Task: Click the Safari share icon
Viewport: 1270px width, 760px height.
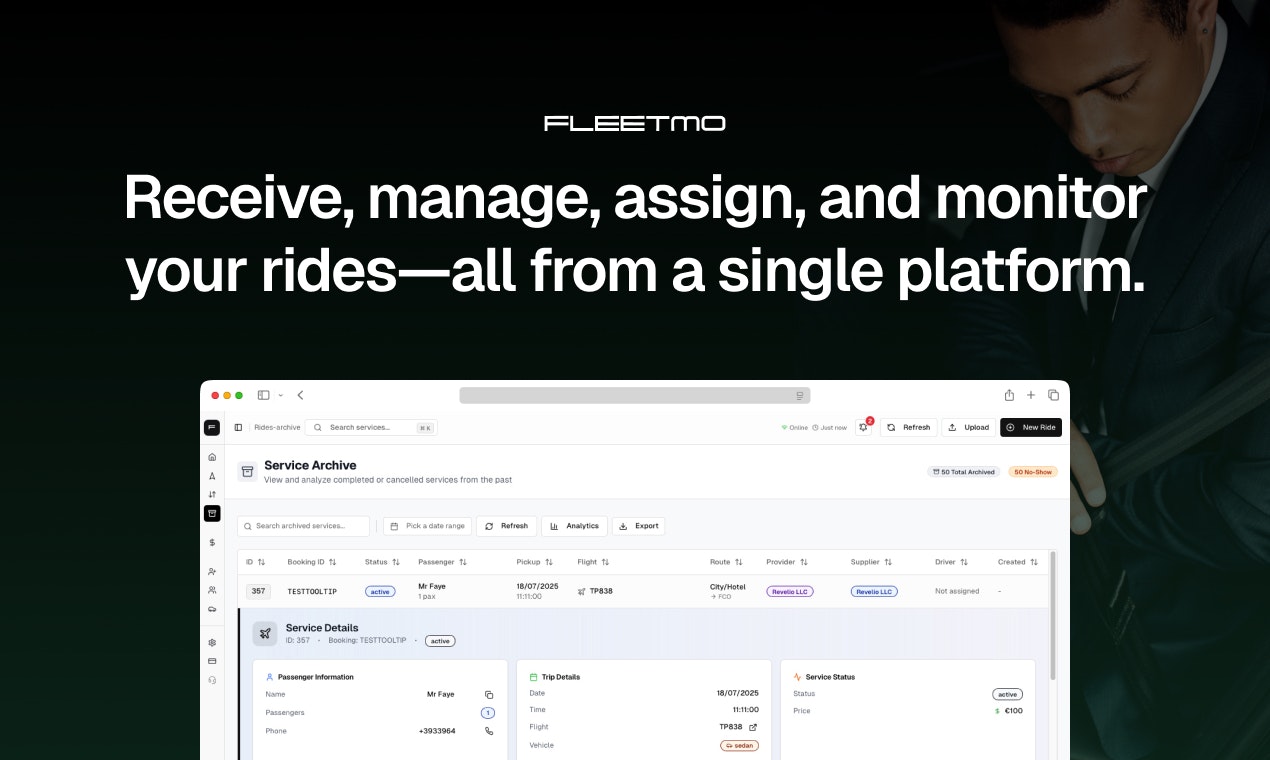Action: (1009, 395)
